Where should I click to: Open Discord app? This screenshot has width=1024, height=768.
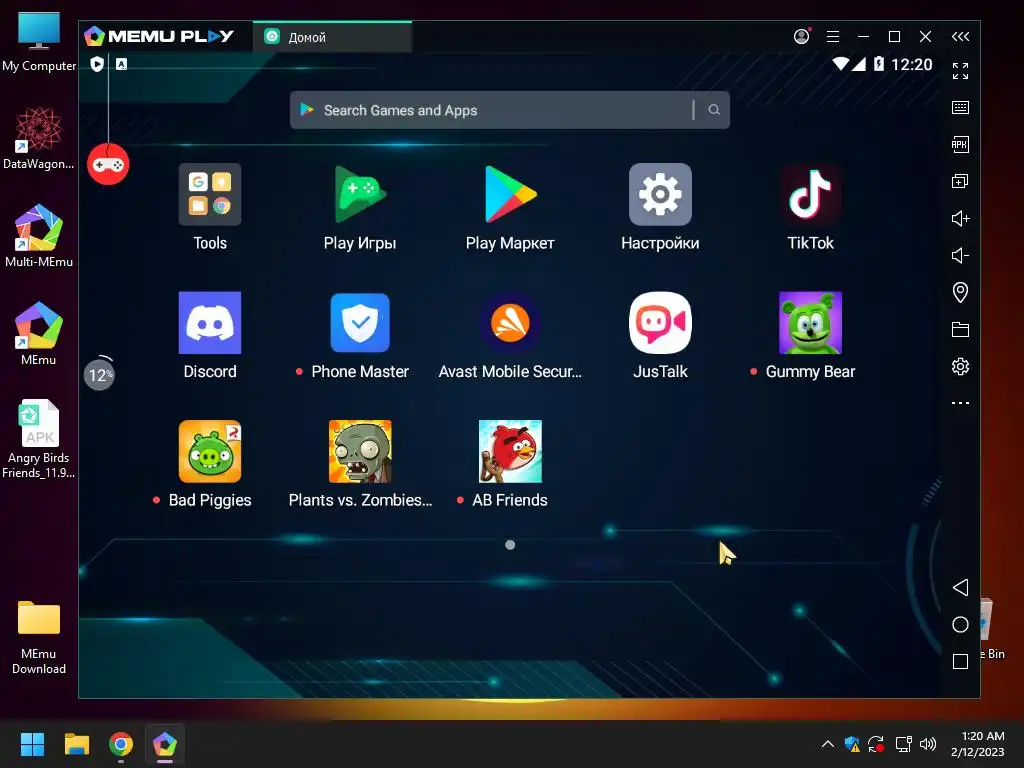(x=210, y=323)
